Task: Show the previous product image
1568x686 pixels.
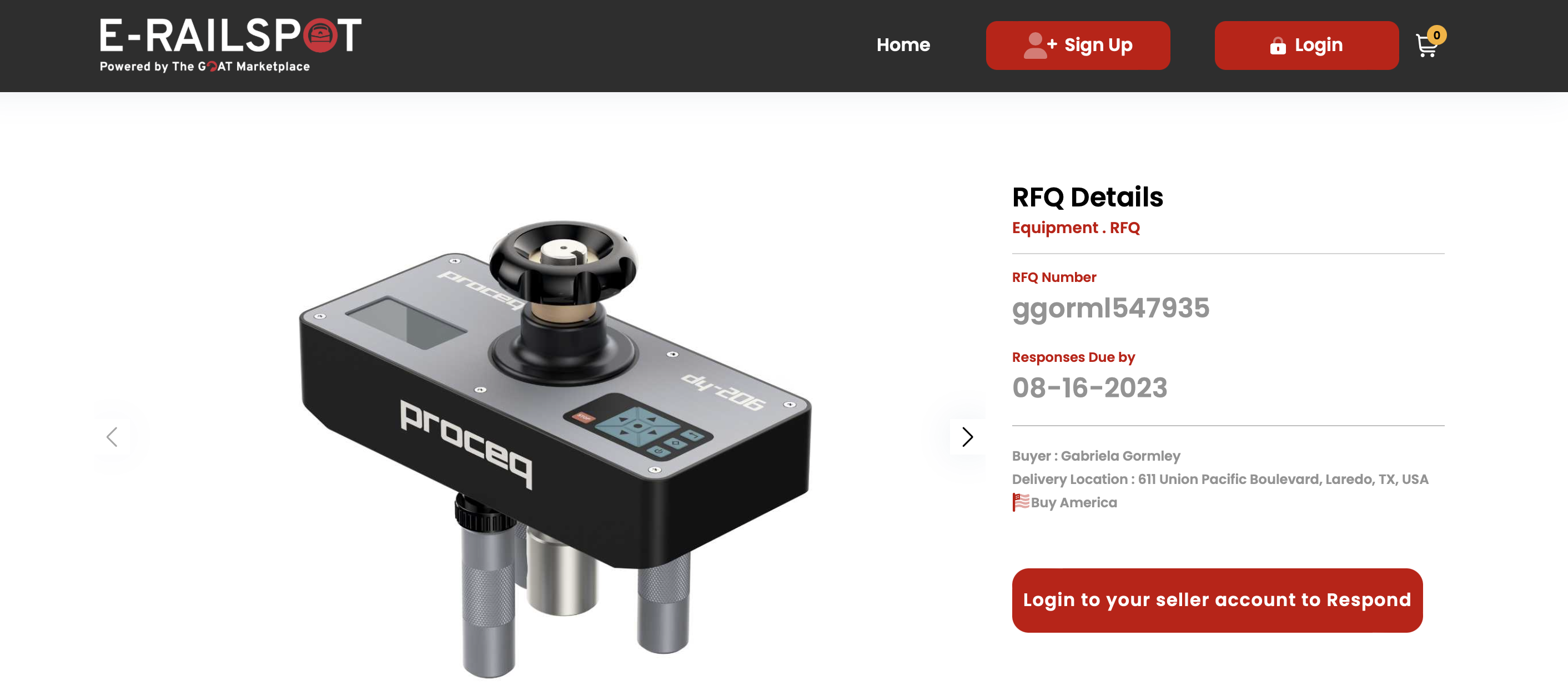Action: point(112,436)
